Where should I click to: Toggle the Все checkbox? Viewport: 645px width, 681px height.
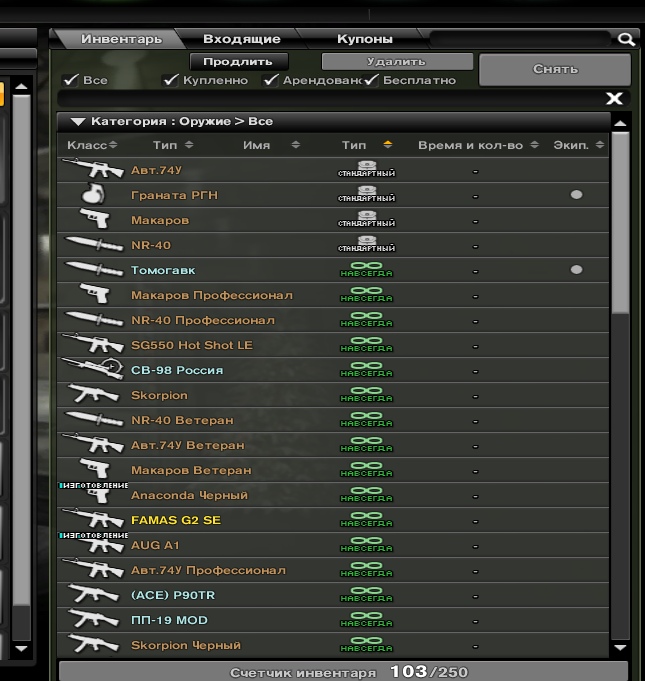tap(70, 80)
